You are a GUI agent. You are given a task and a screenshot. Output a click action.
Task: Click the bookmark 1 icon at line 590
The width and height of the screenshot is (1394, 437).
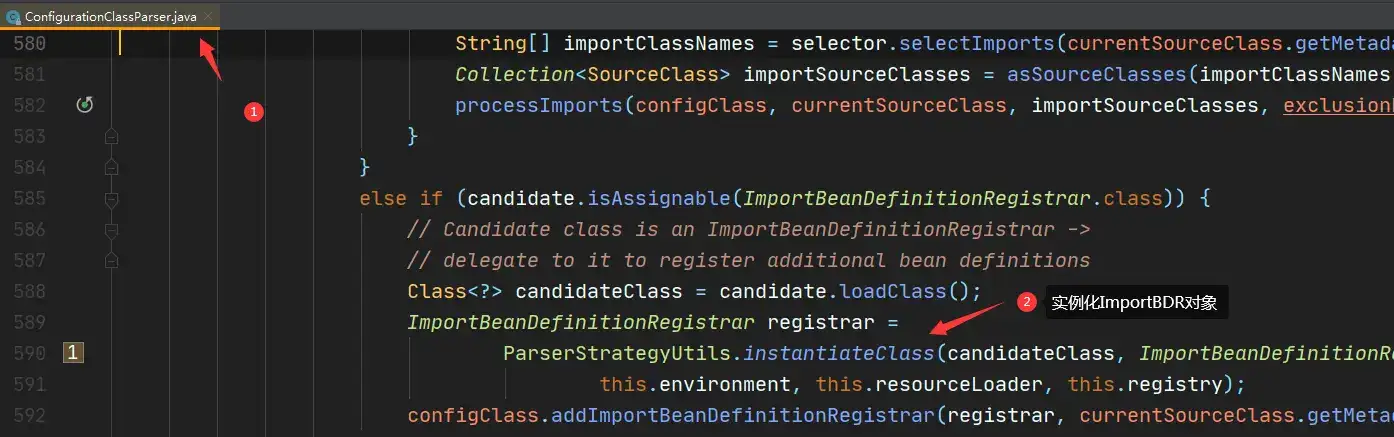73,352
